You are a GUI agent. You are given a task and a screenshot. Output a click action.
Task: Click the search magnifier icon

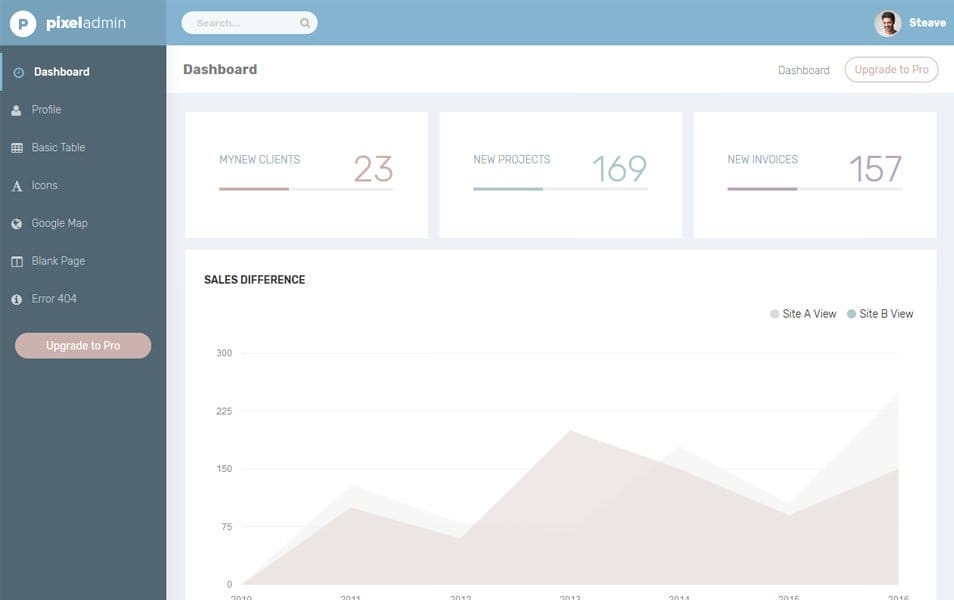point(304,21)
